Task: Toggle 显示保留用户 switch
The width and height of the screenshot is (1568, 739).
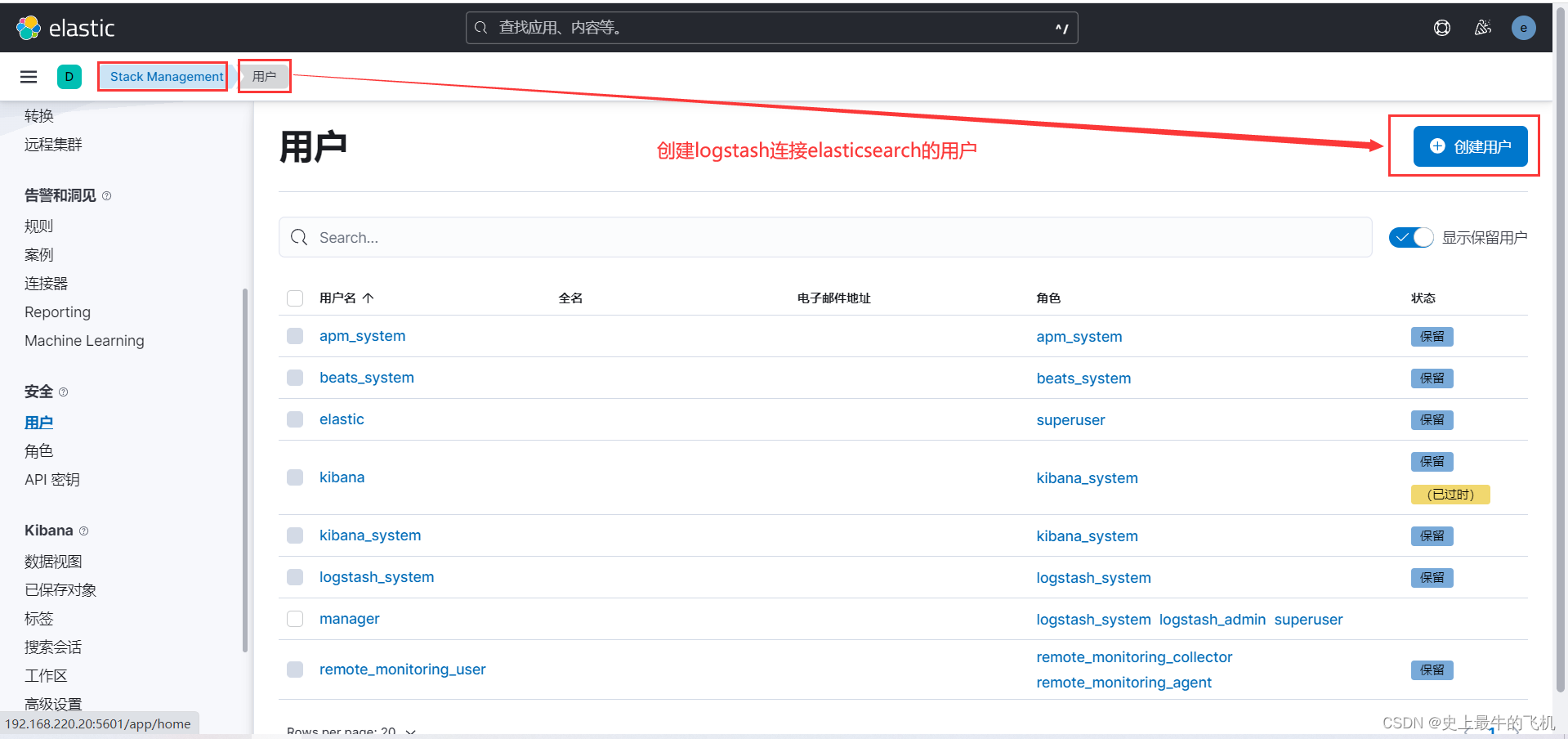Action: coord(1411,238)
